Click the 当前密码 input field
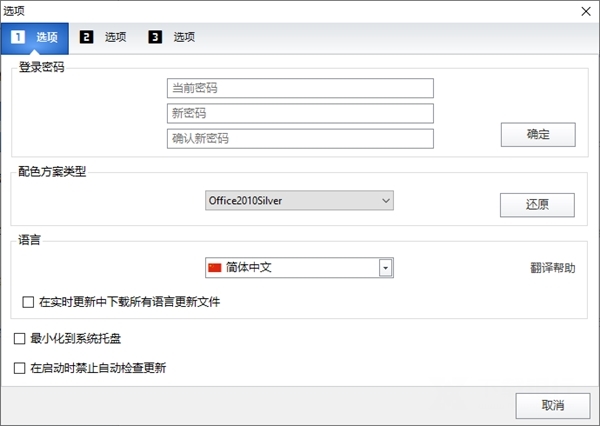Image resolution: width=600 pixels, height=426 pixels. (x=300, y=88)
